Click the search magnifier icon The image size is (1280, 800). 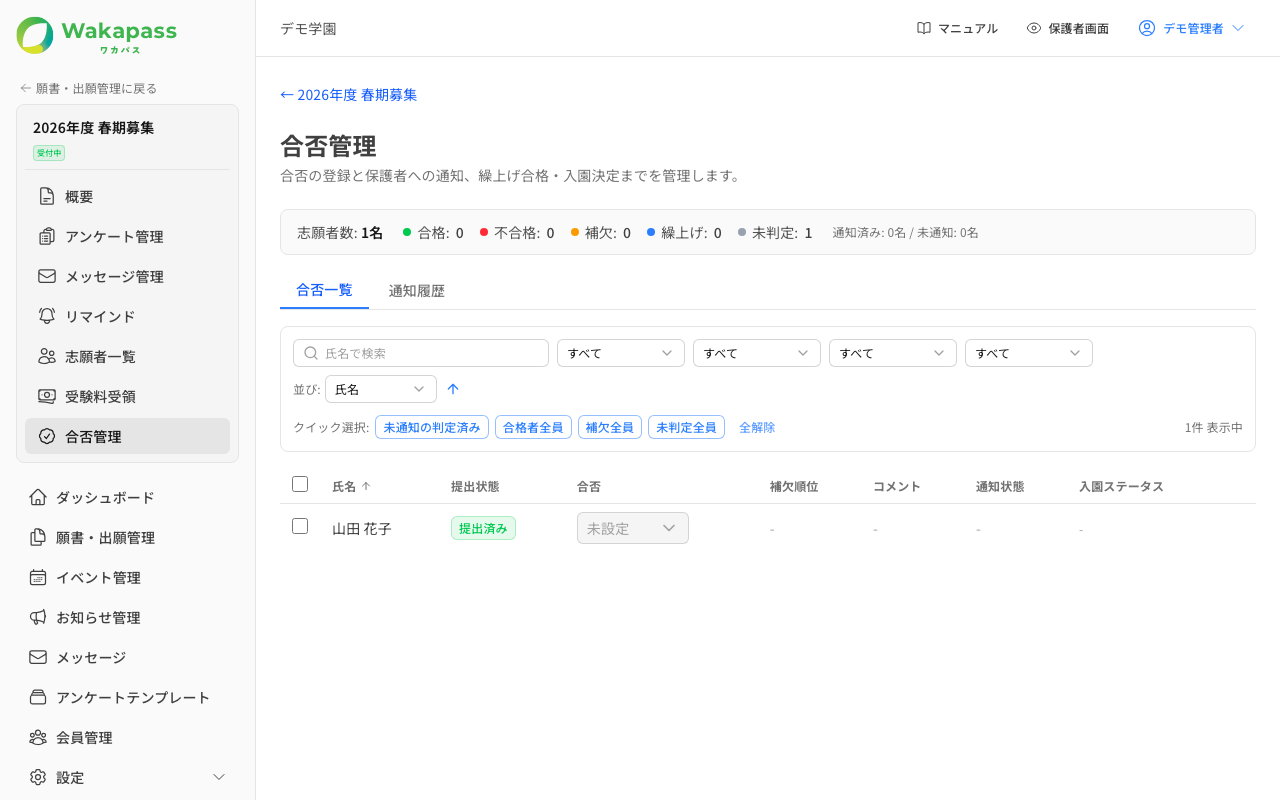[x=311, y=353]
